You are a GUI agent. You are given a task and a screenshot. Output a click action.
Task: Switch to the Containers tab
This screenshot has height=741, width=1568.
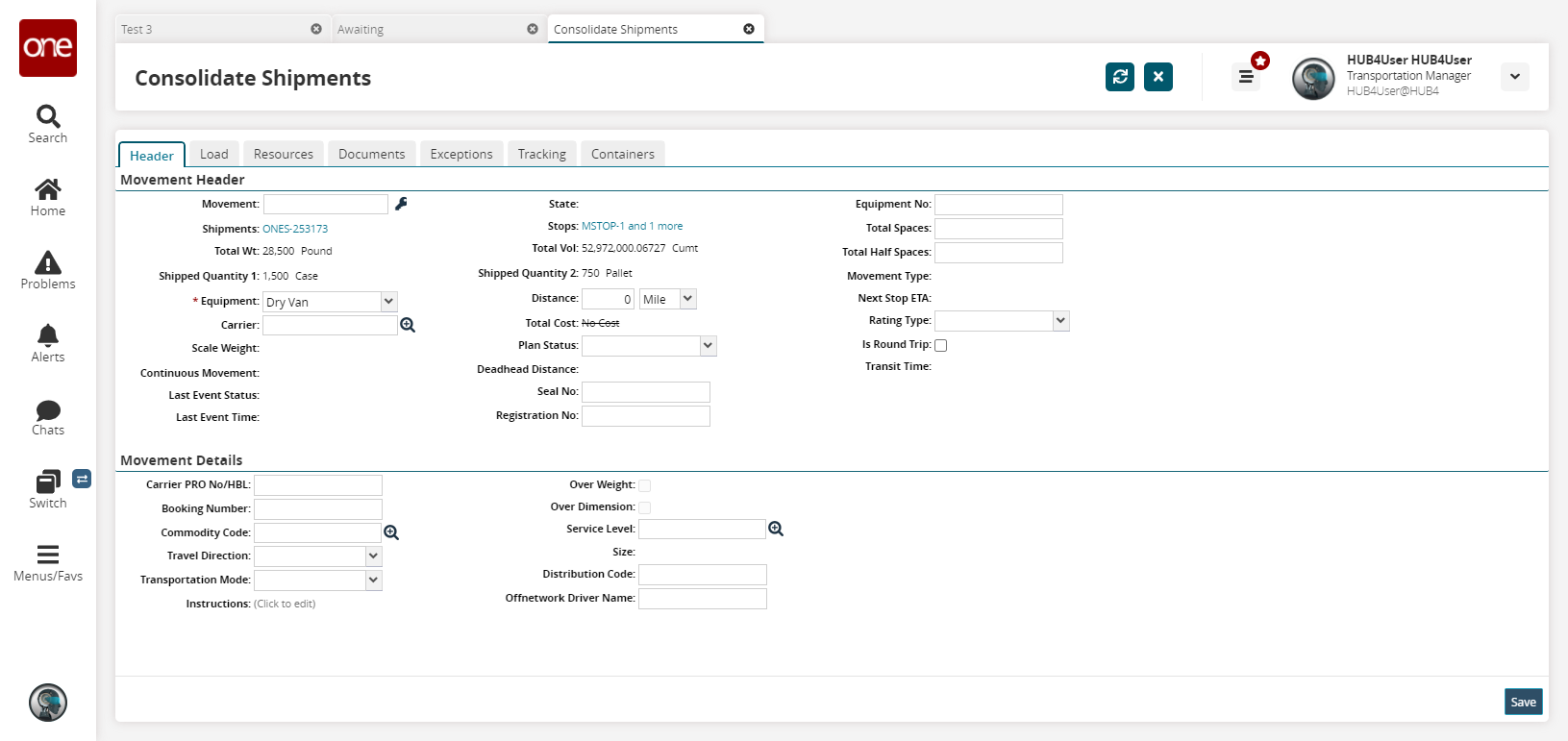pyautogui.click(x=622, y=154)
